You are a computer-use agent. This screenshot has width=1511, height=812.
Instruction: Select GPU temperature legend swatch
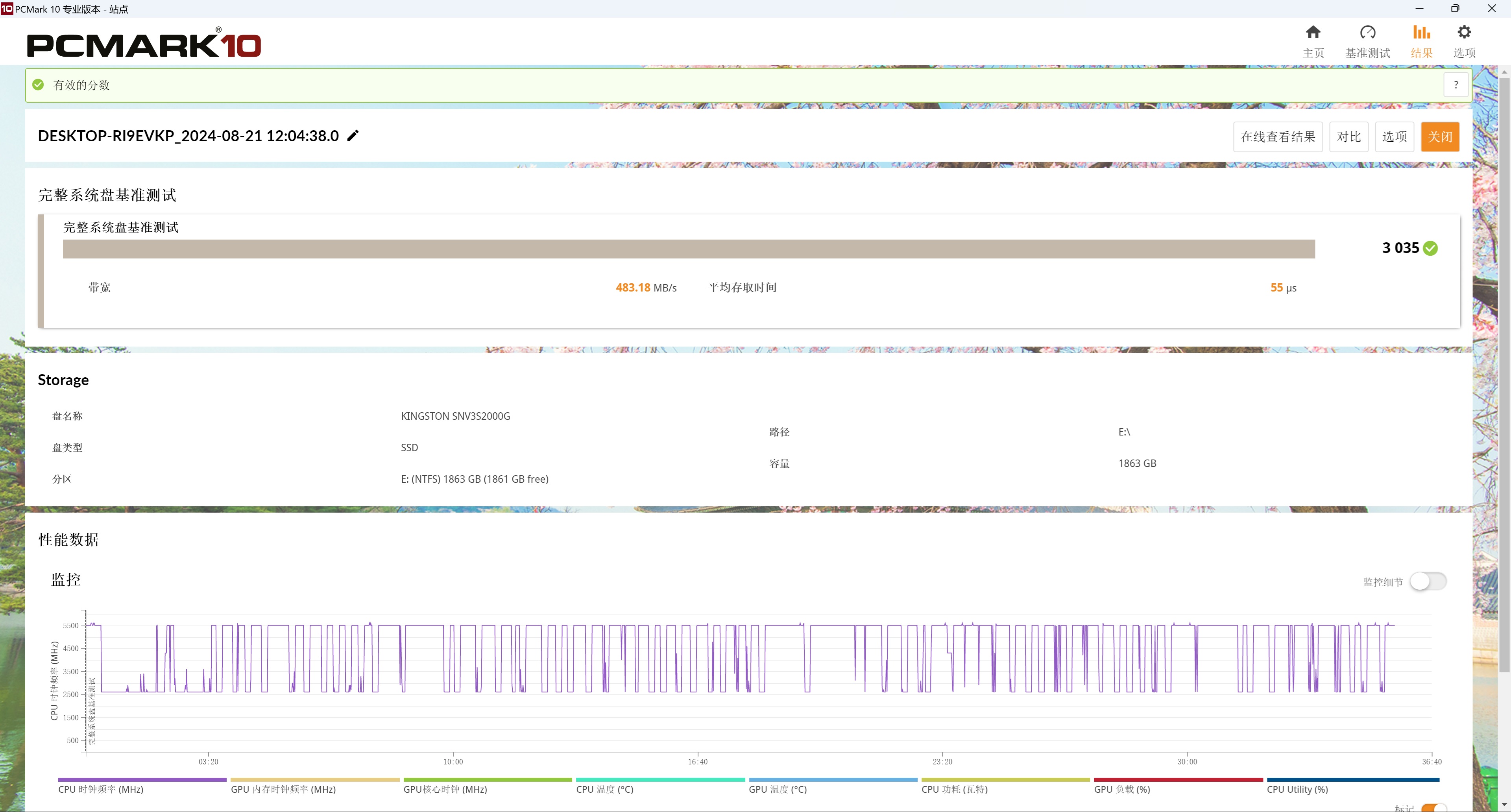[833, 780]
